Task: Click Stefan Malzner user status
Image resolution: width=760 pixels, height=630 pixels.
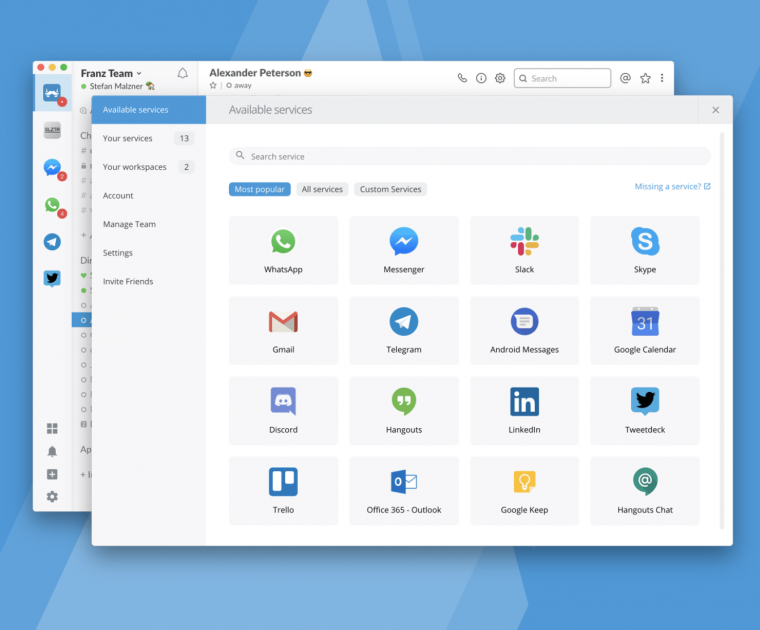Action: point(118,86)
